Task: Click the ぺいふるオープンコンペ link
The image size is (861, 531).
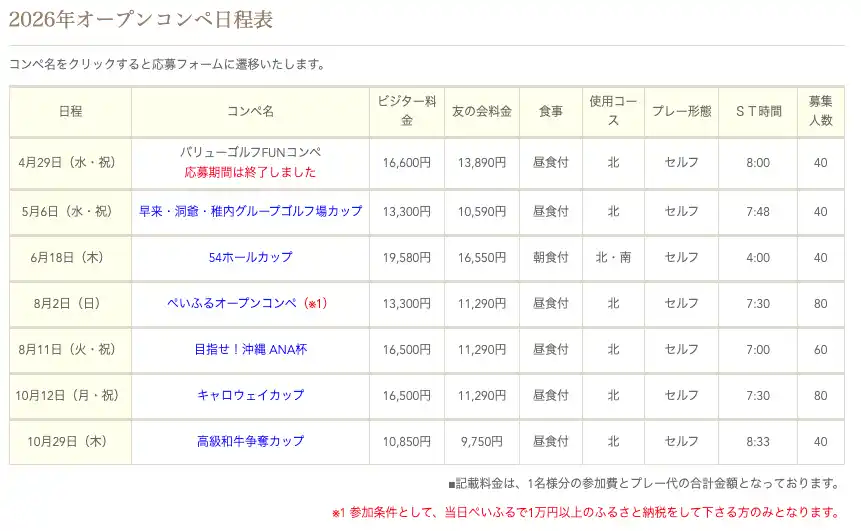Action: [x=238, y=304]
